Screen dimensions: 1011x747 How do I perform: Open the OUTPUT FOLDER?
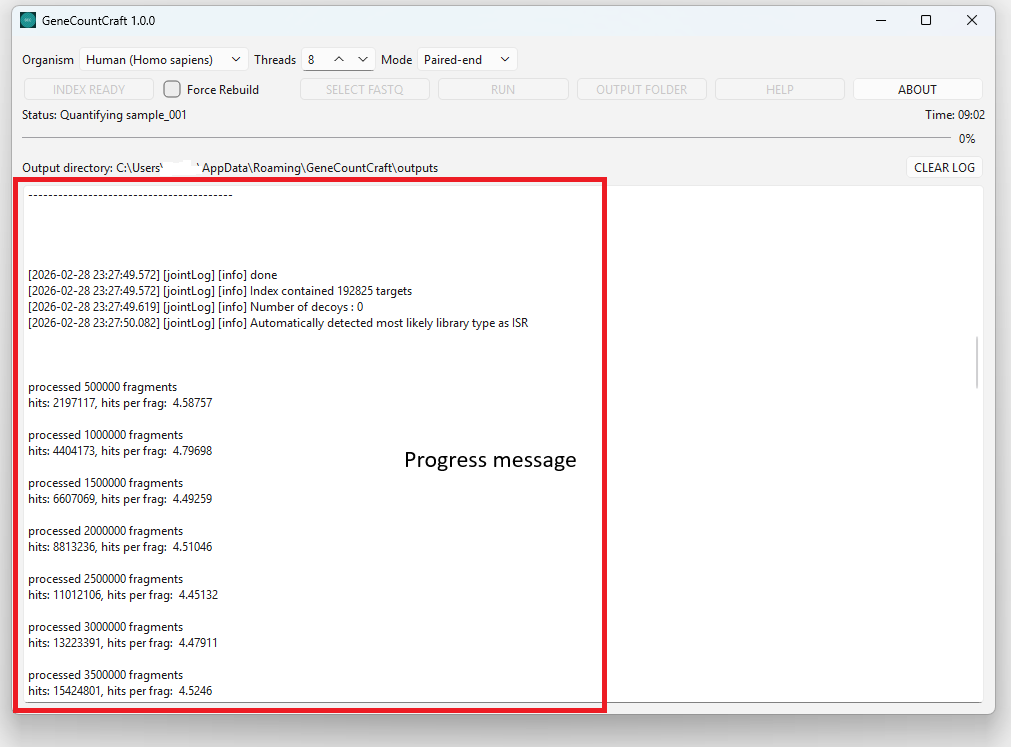click(x=641, y=89)
